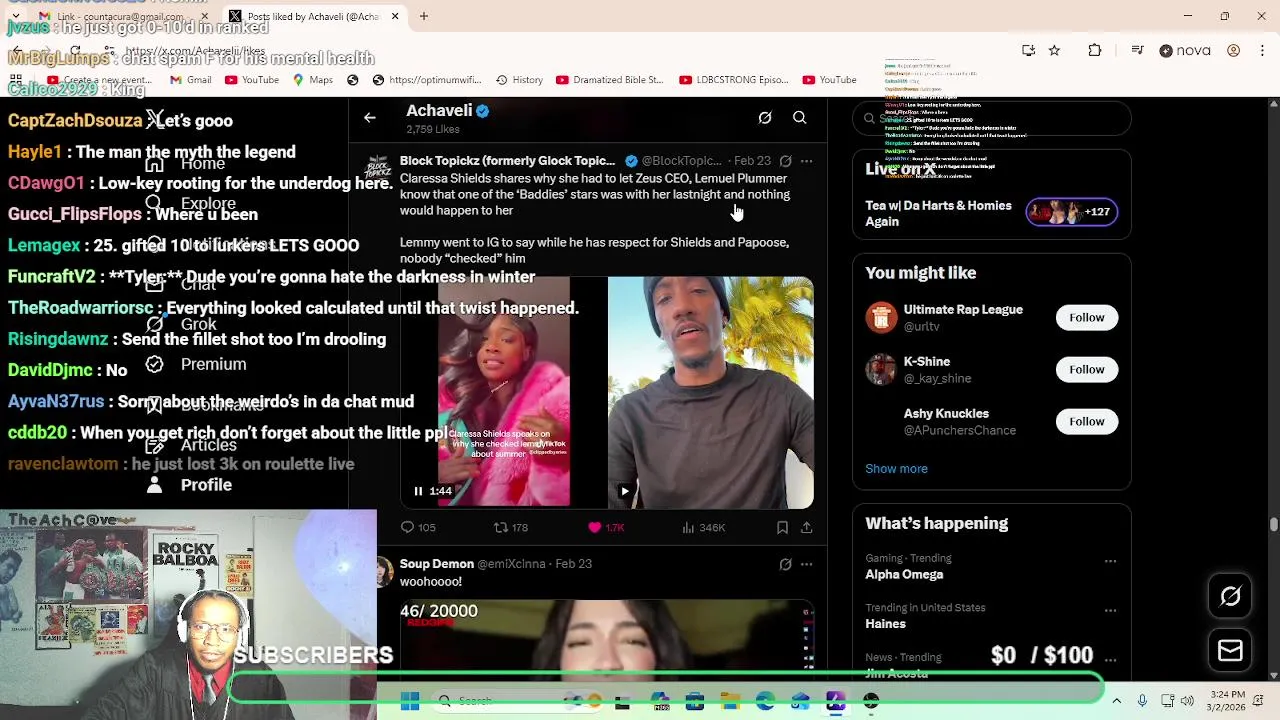
Task: Open Grok icon in Achaveli header
Action: [x=765, y=118]
